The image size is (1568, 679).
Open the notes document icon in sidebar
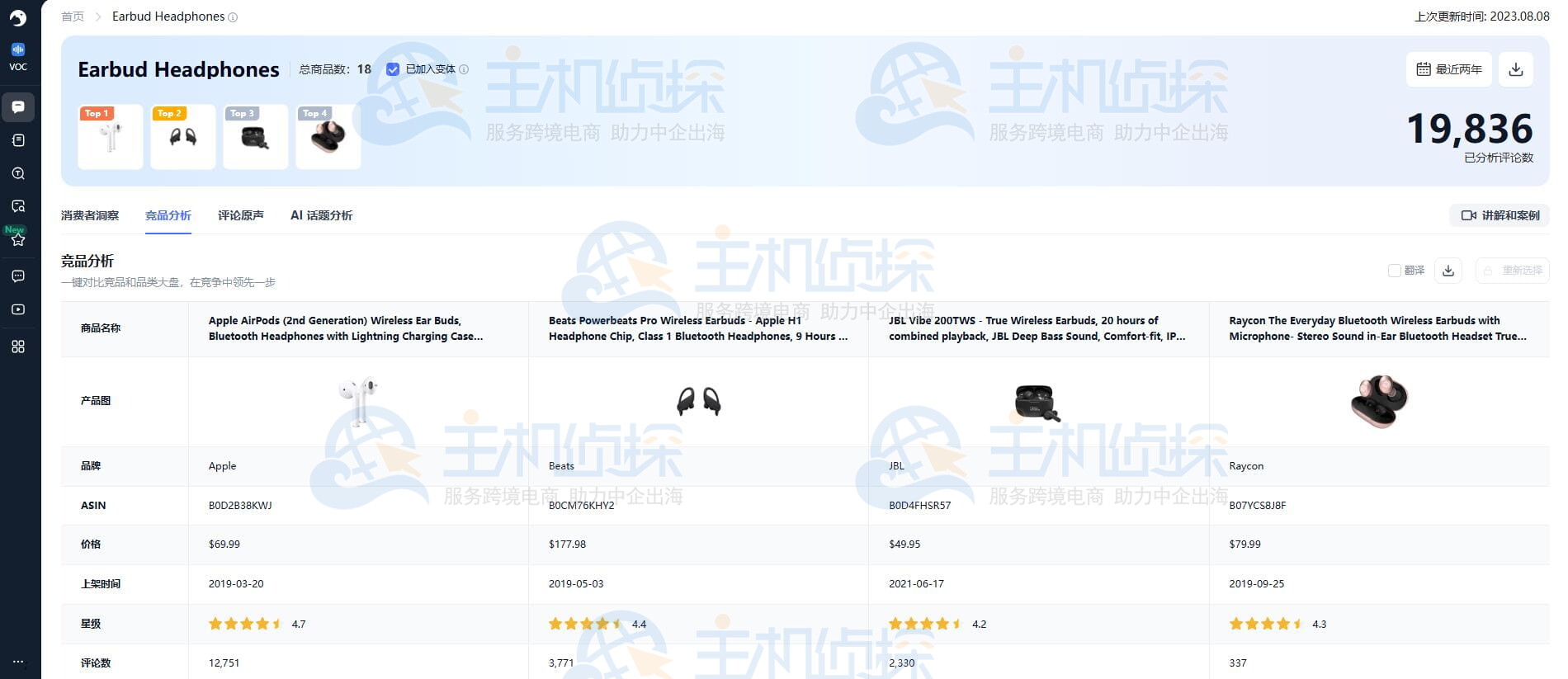[x=18, y=140]
